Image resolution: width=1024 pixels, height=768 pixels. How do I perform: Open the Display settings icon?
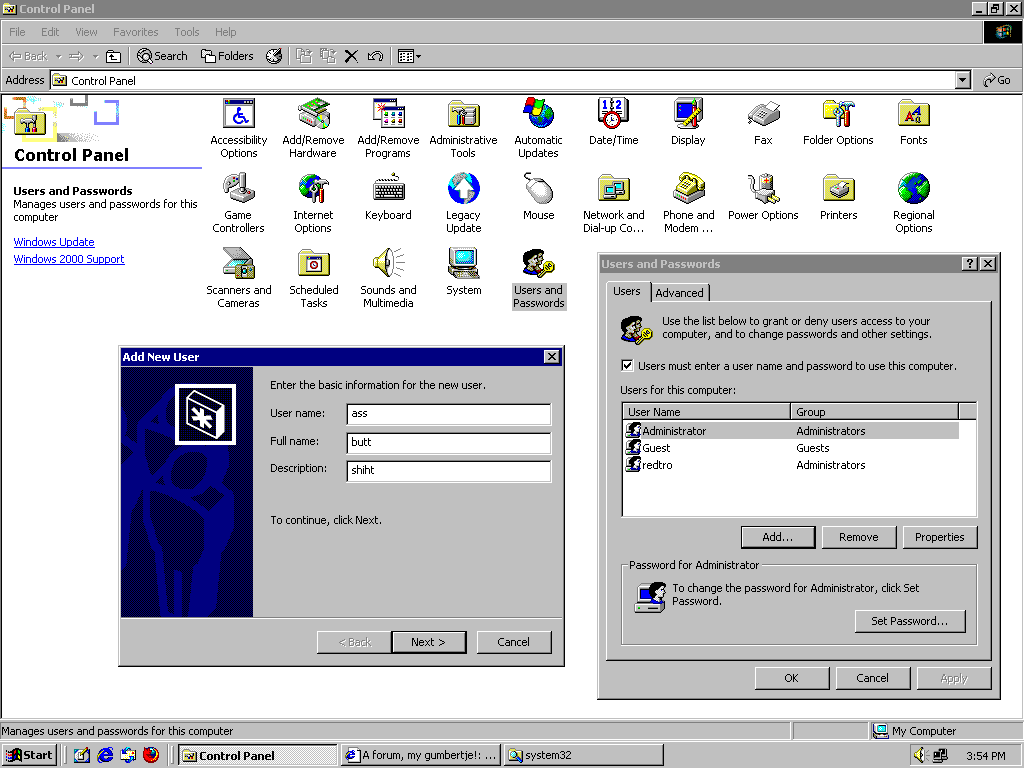[688, 115]
